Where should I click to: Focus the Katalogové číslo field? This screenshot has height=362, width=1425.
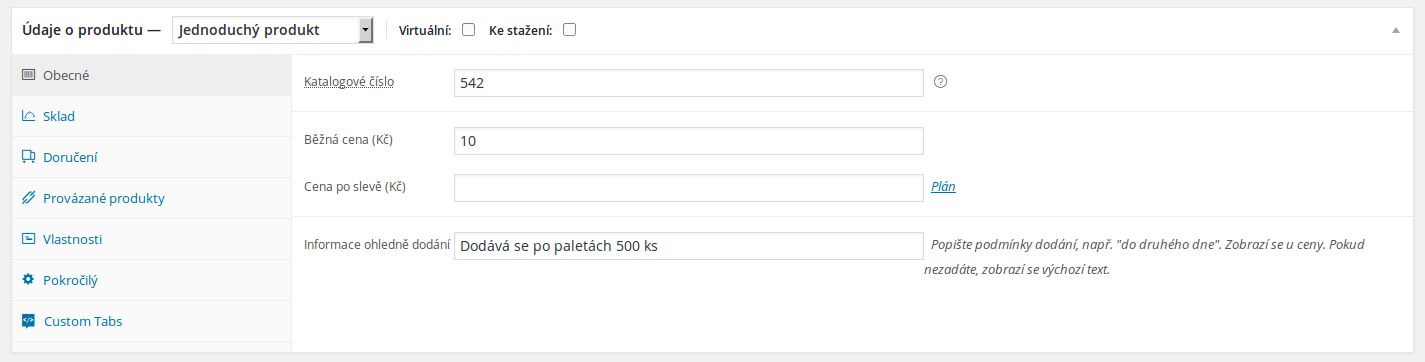click(688, 83)
